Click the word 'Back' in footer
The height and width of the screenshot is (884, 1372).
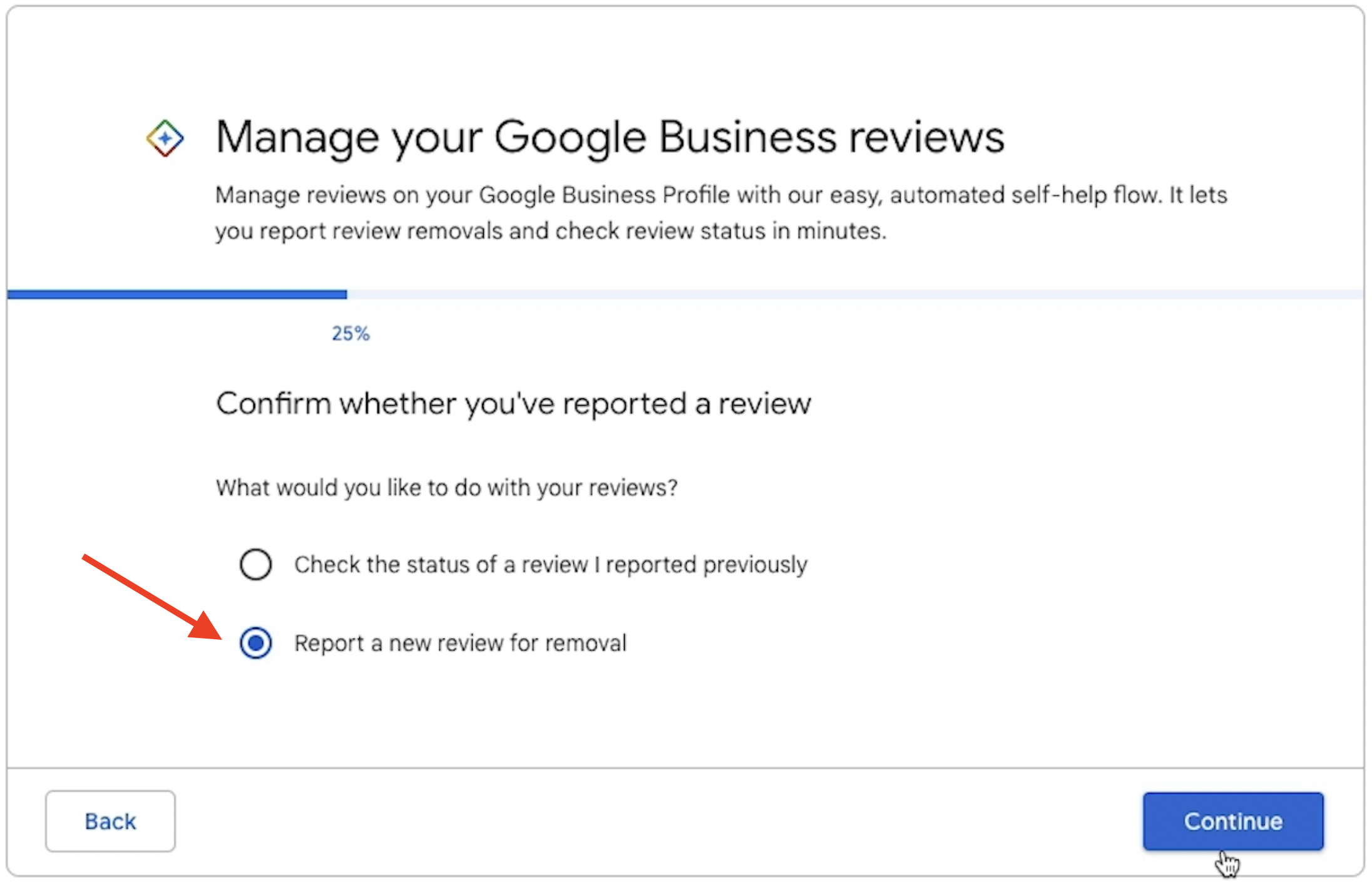pos(110,821)
